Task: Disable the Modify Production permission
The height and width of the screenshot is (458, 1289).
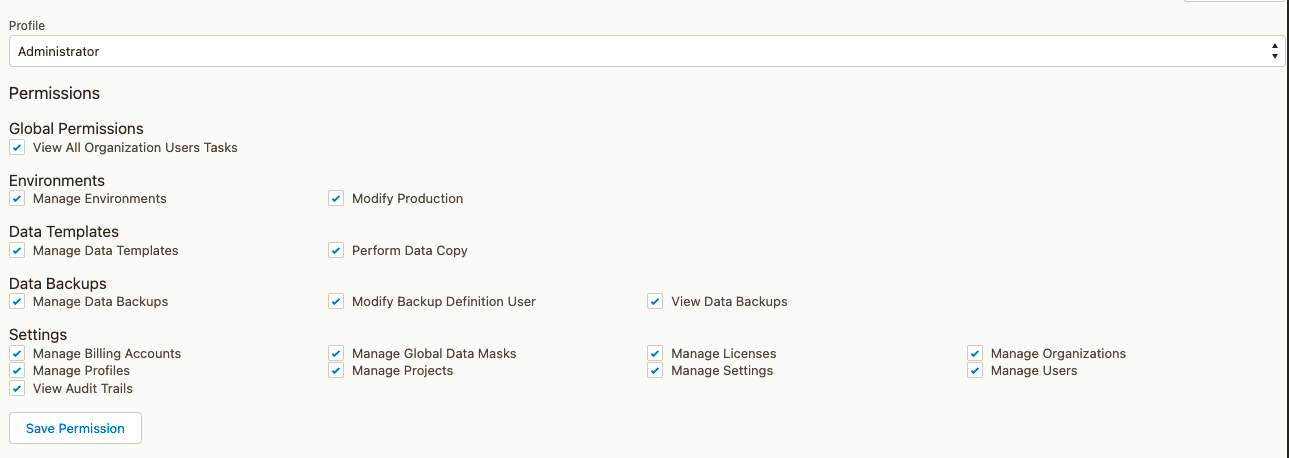Action: point(336,199)
